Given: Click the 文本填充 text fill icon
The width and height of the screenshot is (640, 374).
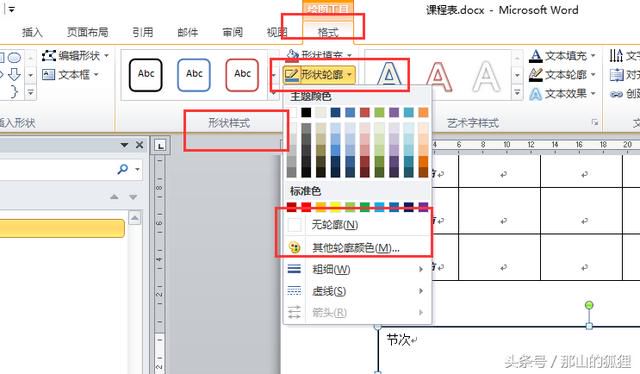Looking at the screenshot, I should 536,56.
